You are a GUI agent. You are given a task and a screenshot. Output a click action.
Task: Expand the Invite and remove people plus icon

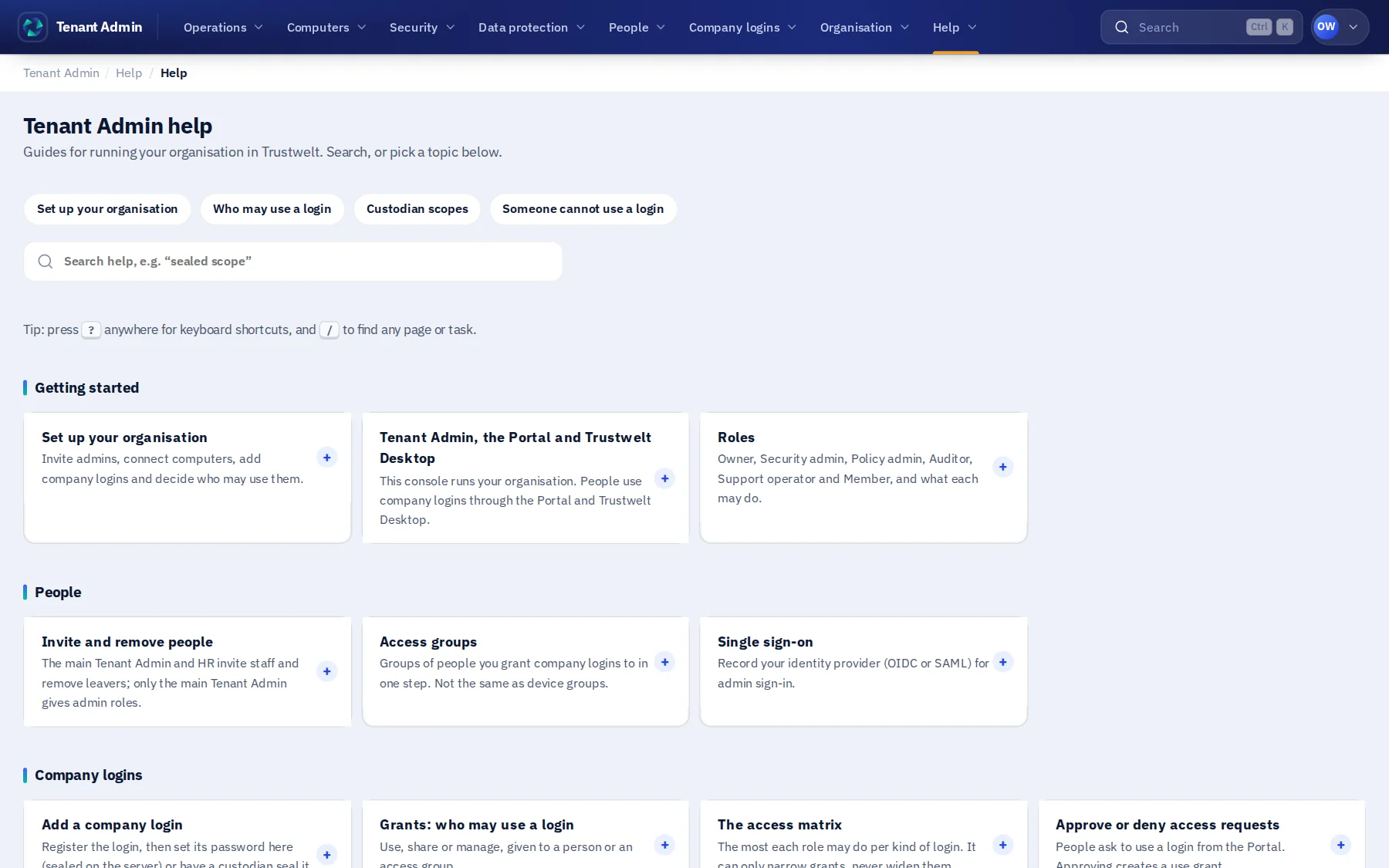326,671
